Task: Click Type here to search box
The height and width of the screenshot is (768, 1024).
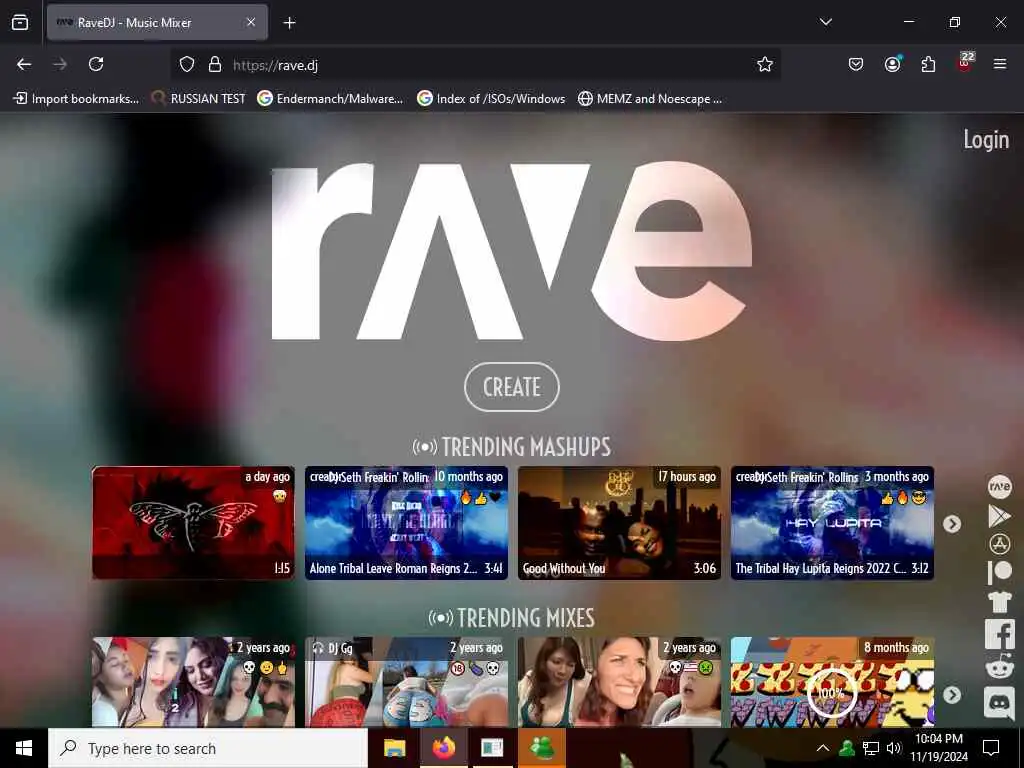Action: pyautogui.click(x=208, y=748)
